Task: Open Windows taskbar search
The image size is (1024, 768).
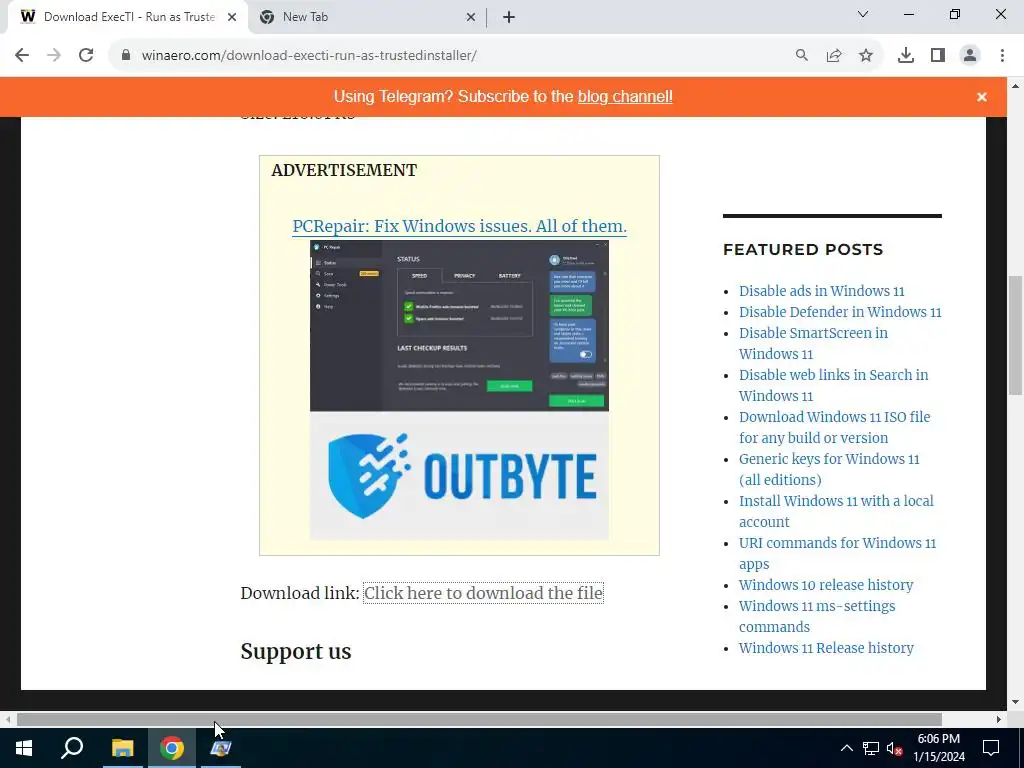Action: (72, 748)
